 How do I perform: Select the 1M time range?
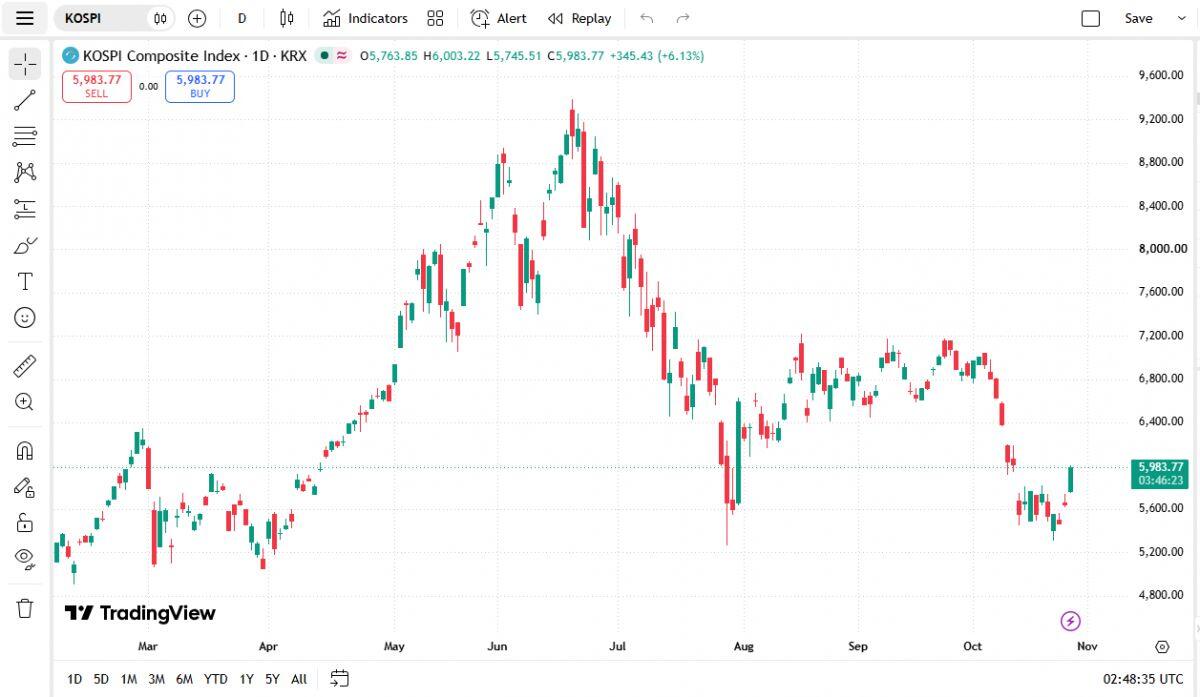129,679
